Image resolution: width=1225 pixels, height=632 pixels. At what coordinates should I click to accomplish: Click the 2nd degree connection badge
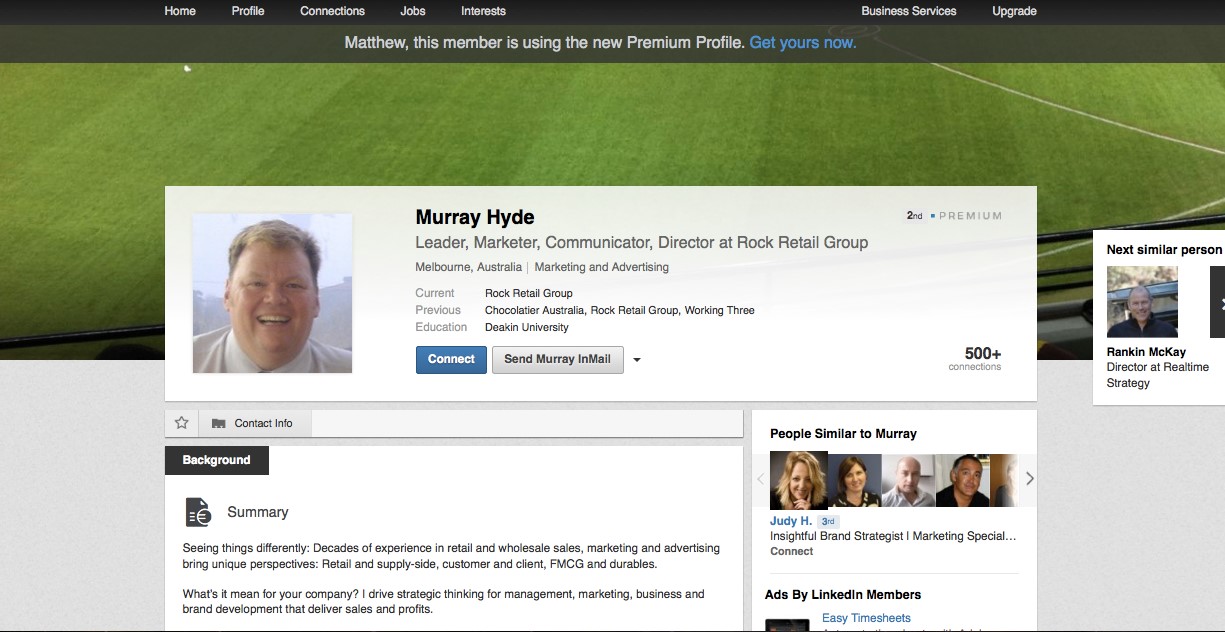point(915,216)
